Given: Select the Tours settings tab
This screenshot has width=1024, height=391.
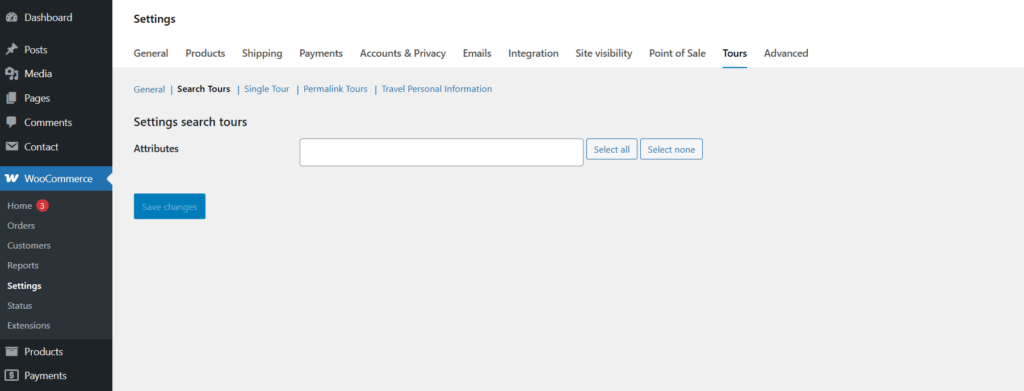Looking at the screenshot, I should tap(735, 54).
